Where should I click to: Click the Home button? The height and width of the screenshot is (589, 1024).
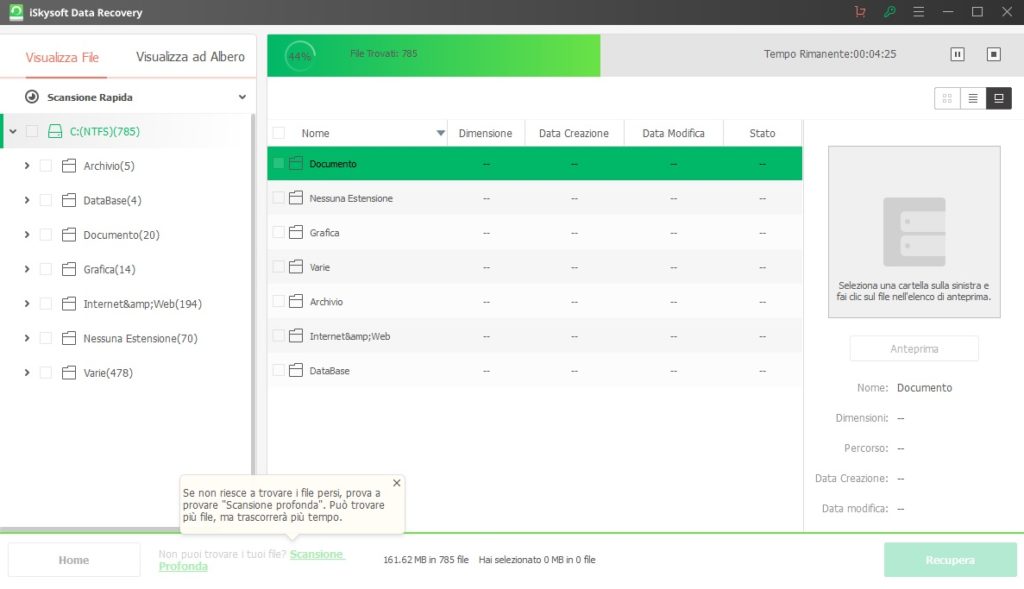[74, 560]
